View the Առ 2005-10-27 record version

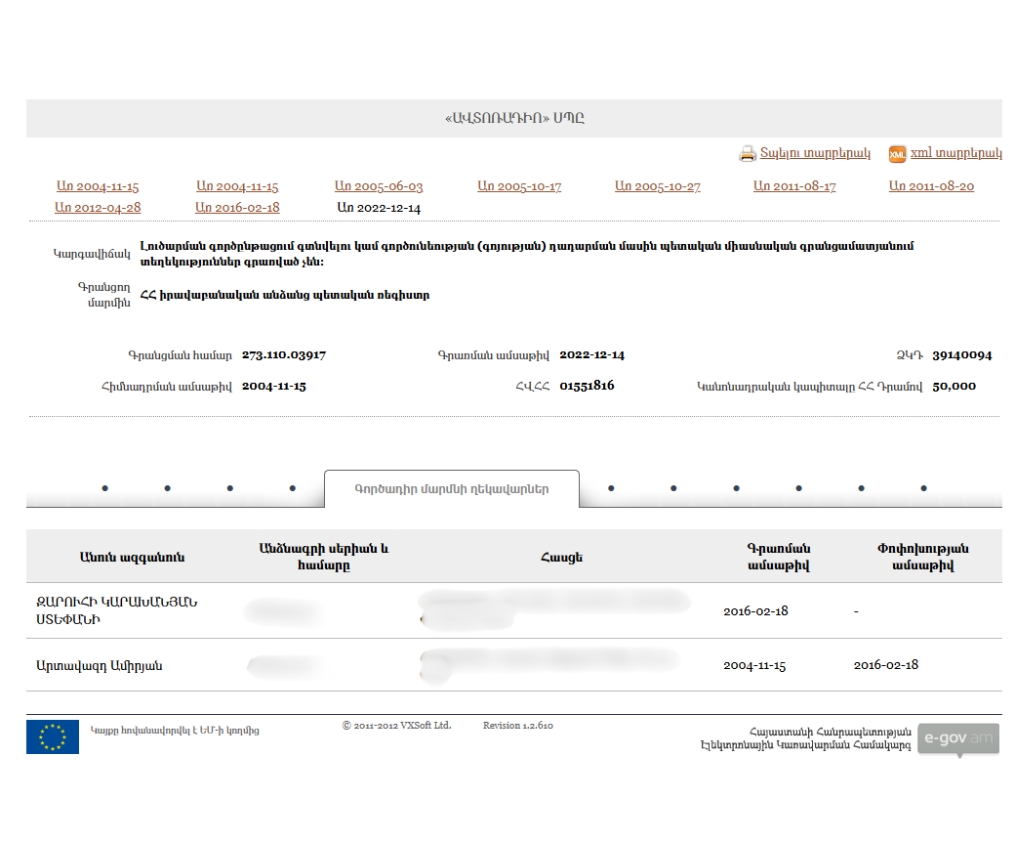657,187
